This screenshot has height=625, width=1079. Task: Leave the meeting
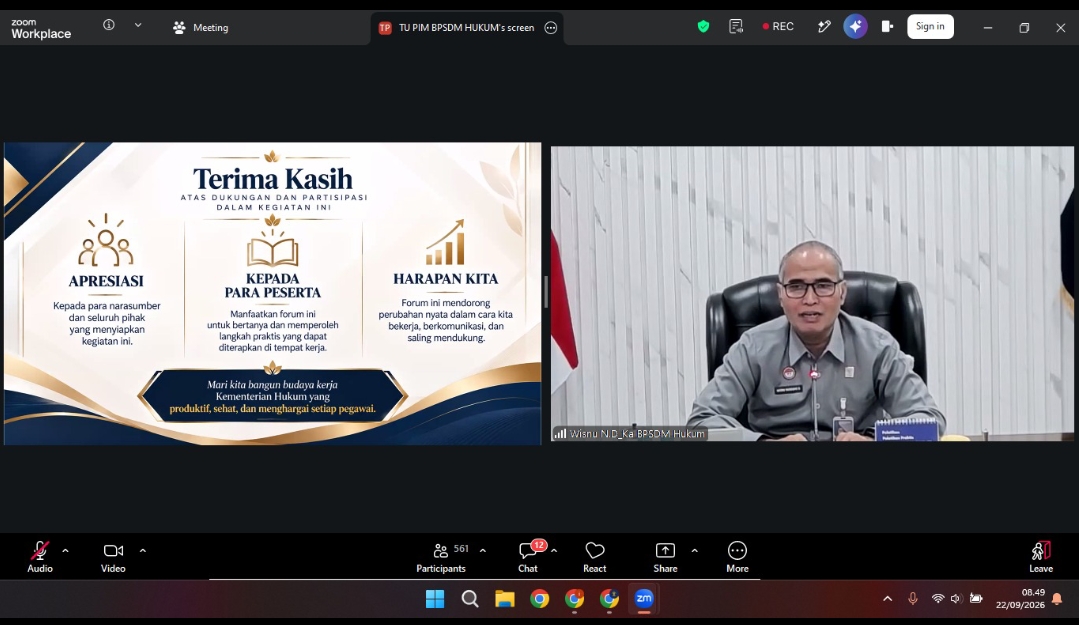click(1040, 557)
